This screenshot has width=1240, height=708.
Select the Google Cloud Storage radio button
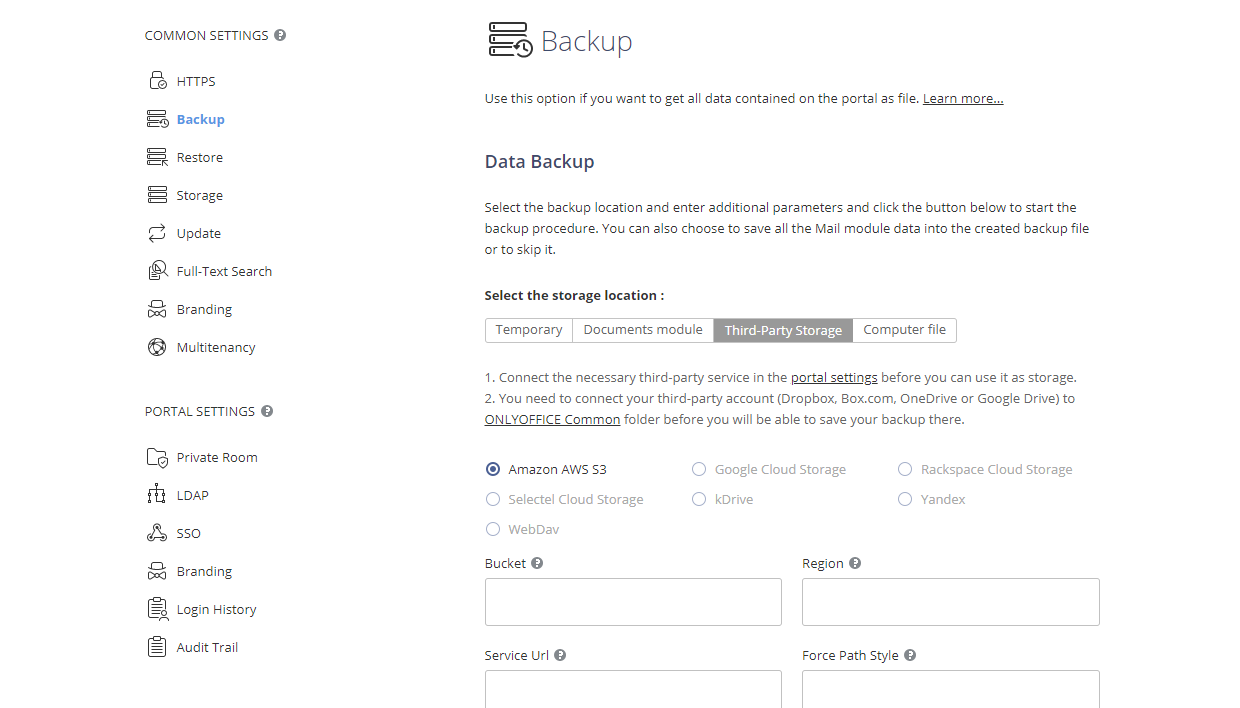pyautogui.click(x=698, y=469)
